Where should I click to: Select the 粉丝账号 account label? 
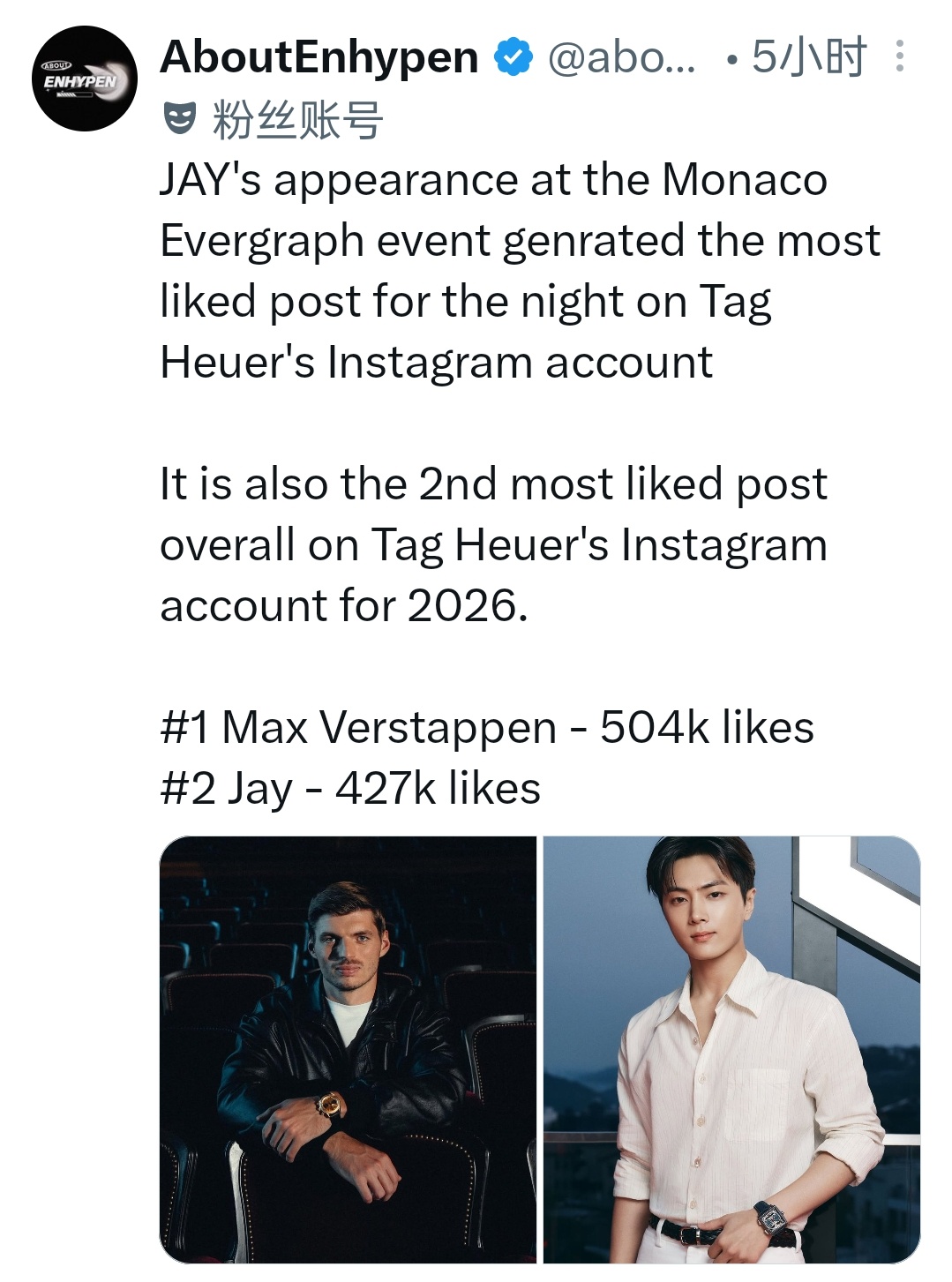[x=297, y=119]
